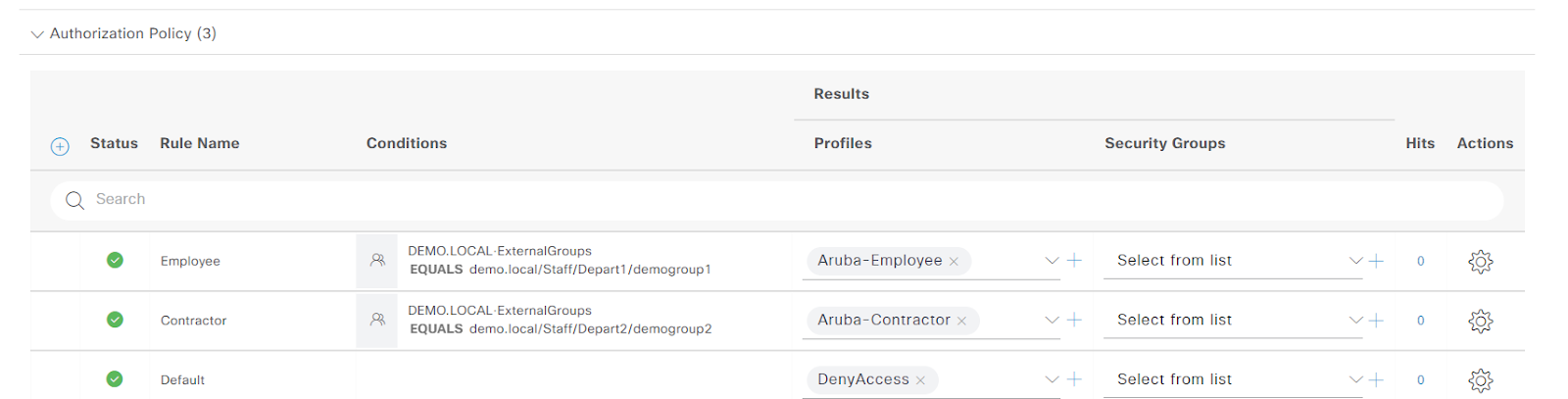The width and height of the screenshot is (1568, 399).
Task: Remove the Aruba-Employee profile tag
Action: coord(954,262)
